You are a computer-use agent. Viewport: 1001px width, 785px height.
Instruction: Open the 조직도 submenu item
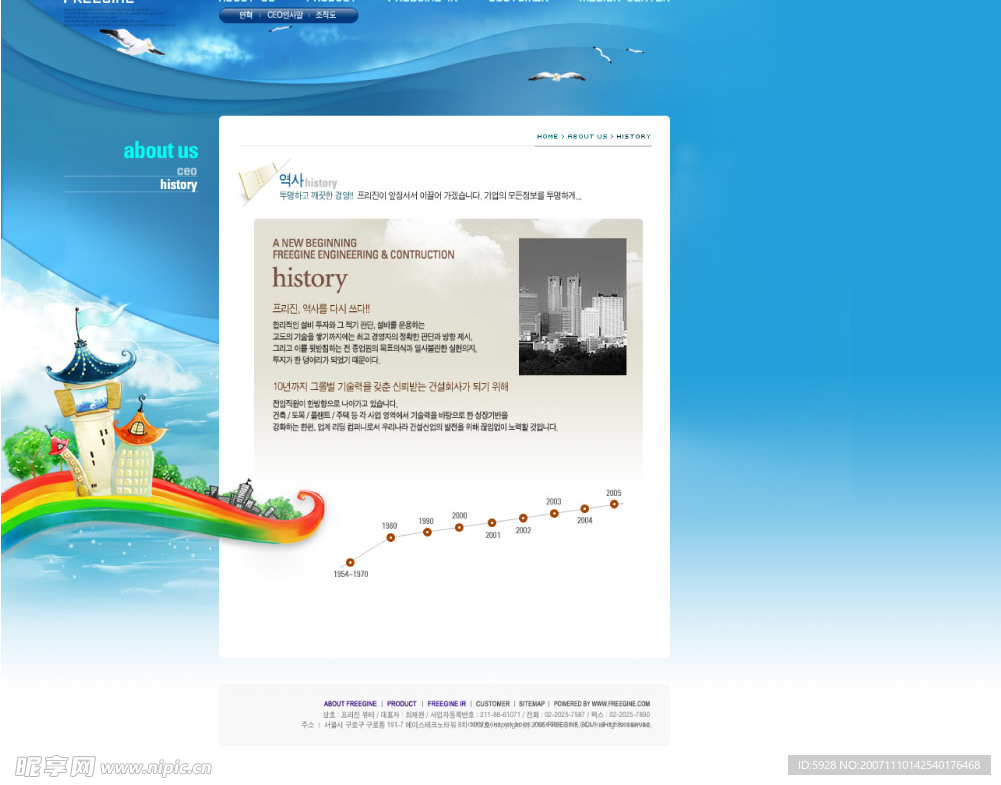[x=326, y=15]
